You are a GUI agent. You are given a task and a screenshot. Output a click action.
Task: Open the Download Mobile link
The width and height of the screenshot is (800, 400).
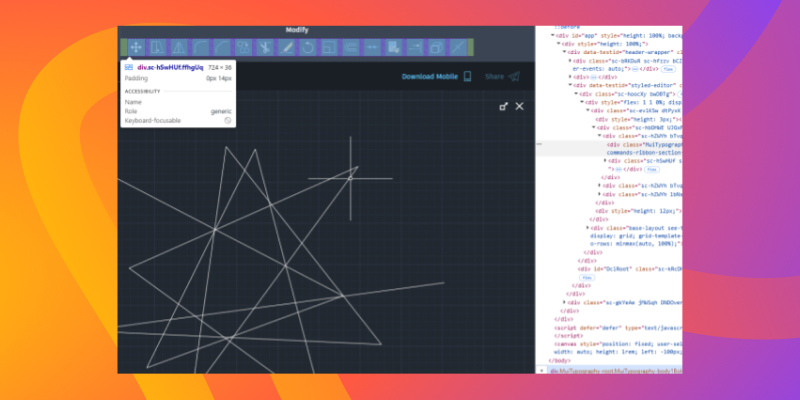point(430,77)
